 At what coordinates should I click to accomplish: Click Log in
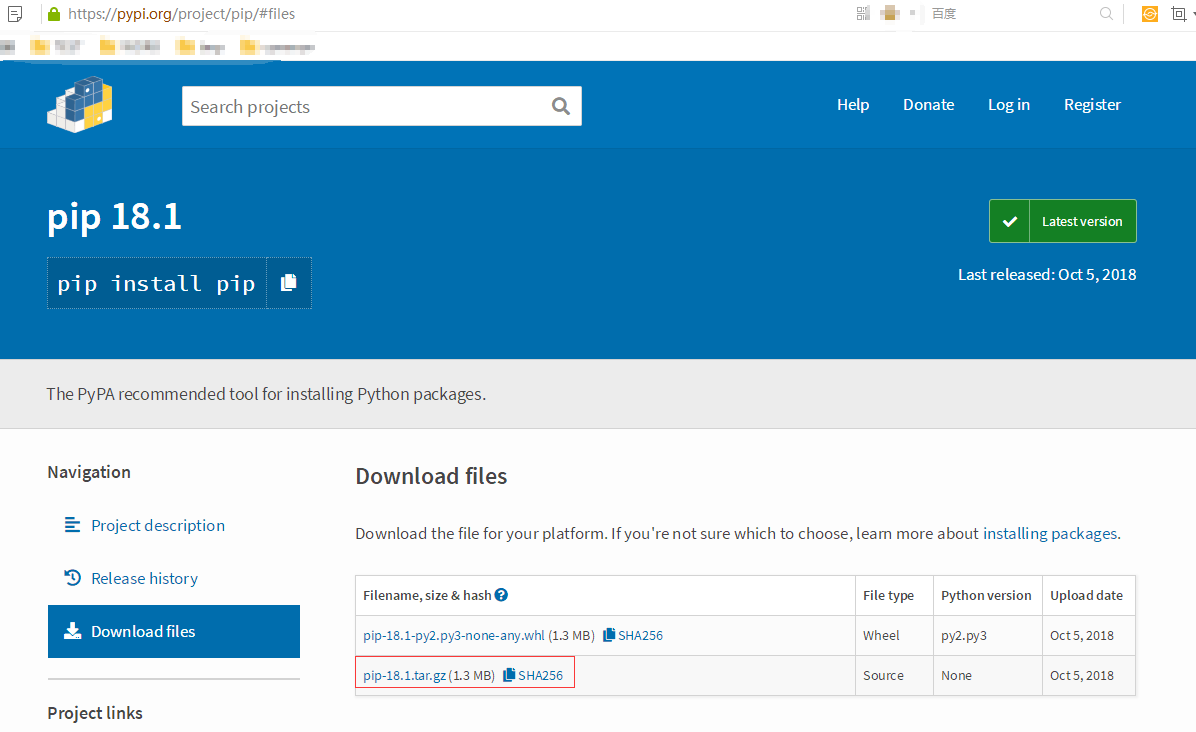[x=1008, y=104]
